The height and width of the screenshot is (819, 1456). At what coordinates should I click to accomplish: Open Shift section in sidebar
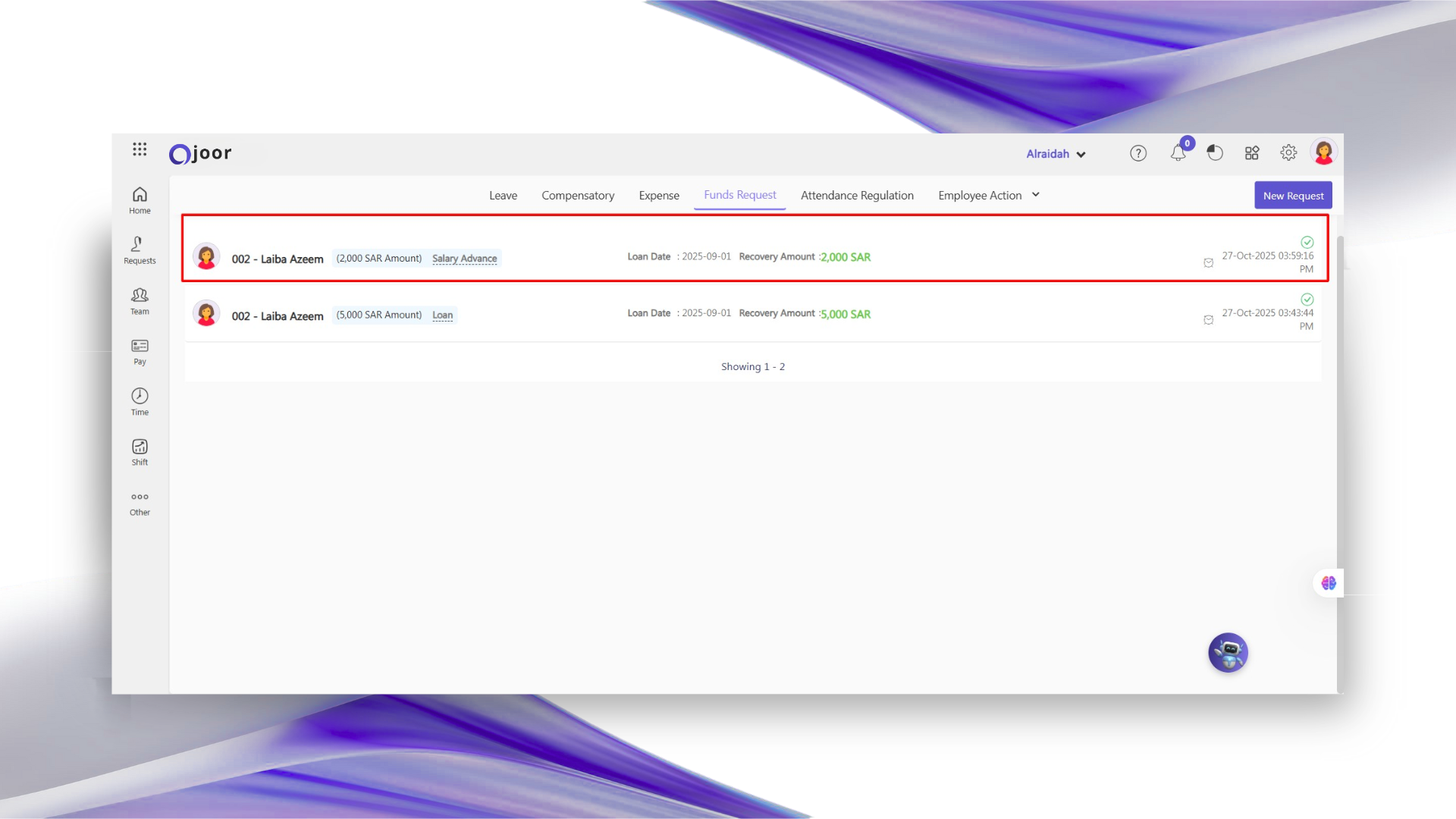pyautogui.click(x=140, y=452)
